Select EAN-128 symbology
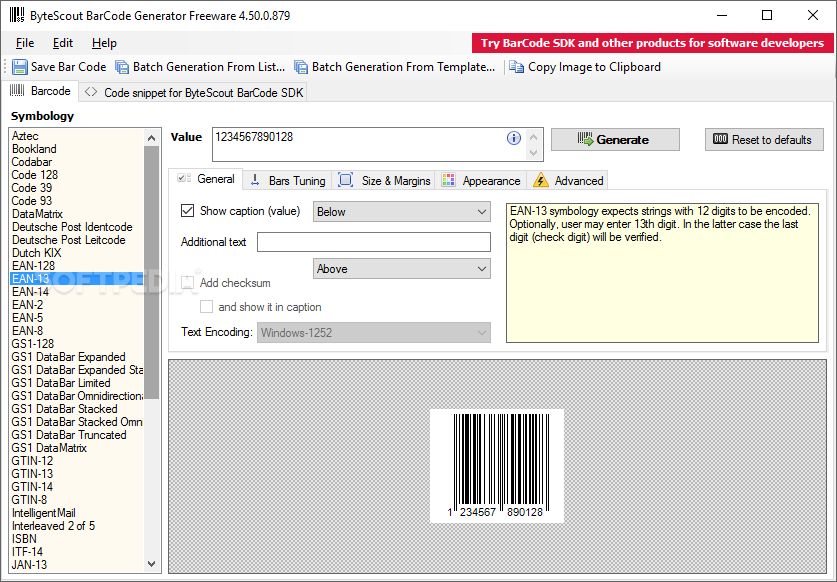 click(x=33, y=265)
